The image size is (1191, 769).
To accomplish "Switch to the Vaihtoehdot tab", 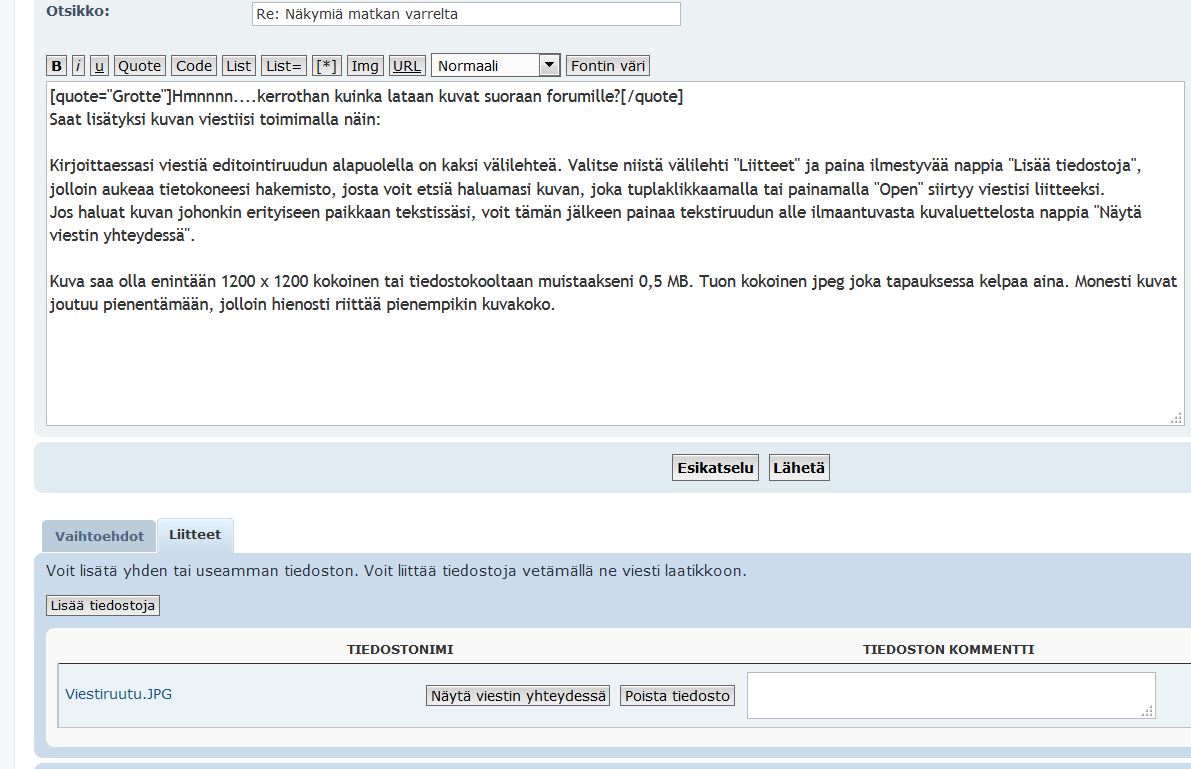I will coord(99,536).
